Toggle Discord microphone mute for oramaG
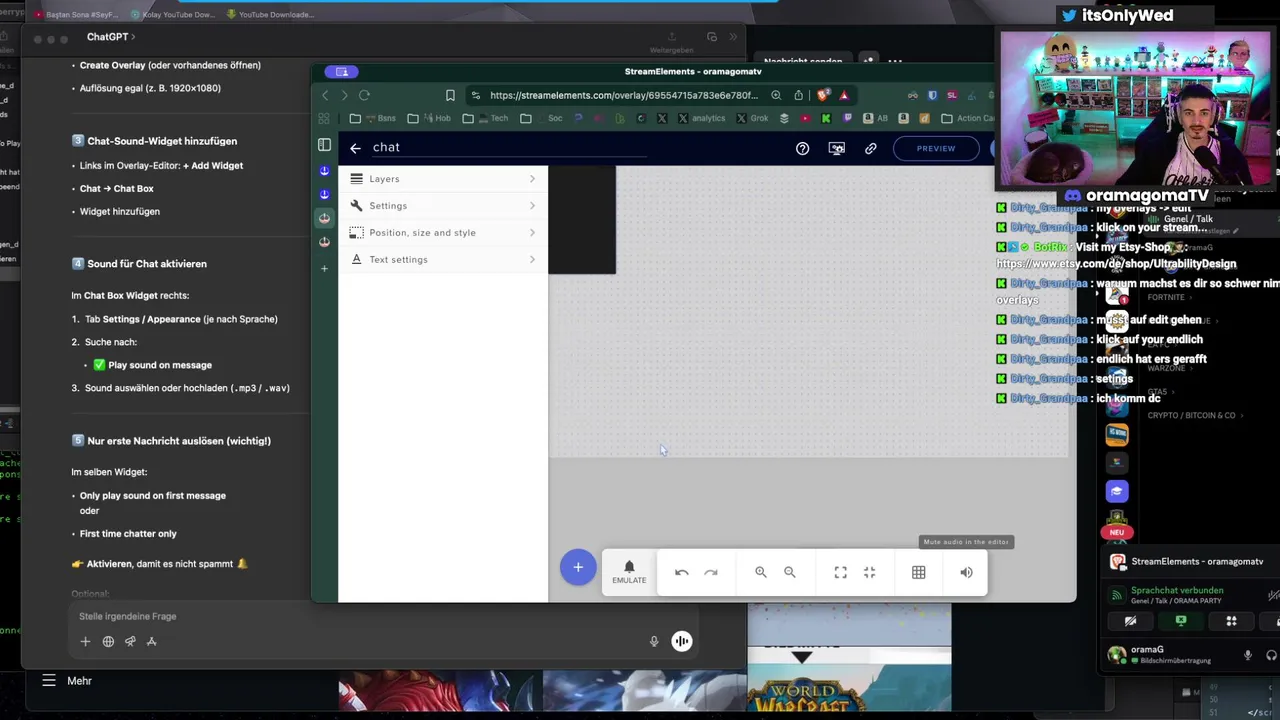 coord(1248,655)
